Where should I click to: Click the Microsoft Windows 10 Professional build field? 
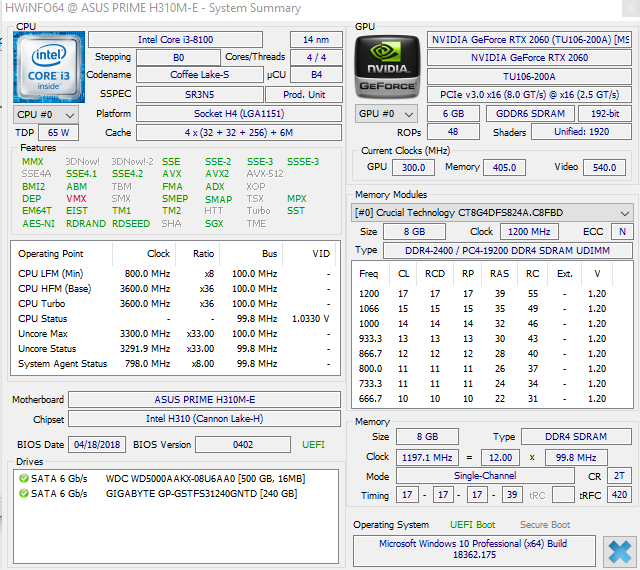(x=474, y=549)
